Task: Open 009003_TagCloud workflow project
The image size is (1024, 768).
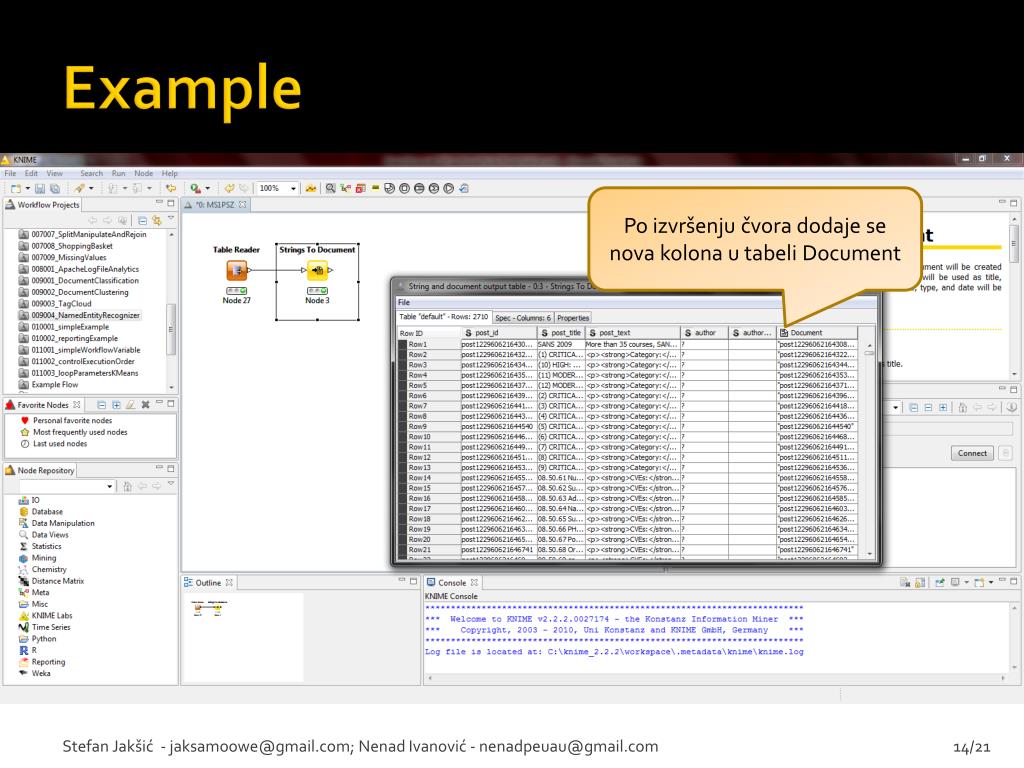Action: [56, 304]
